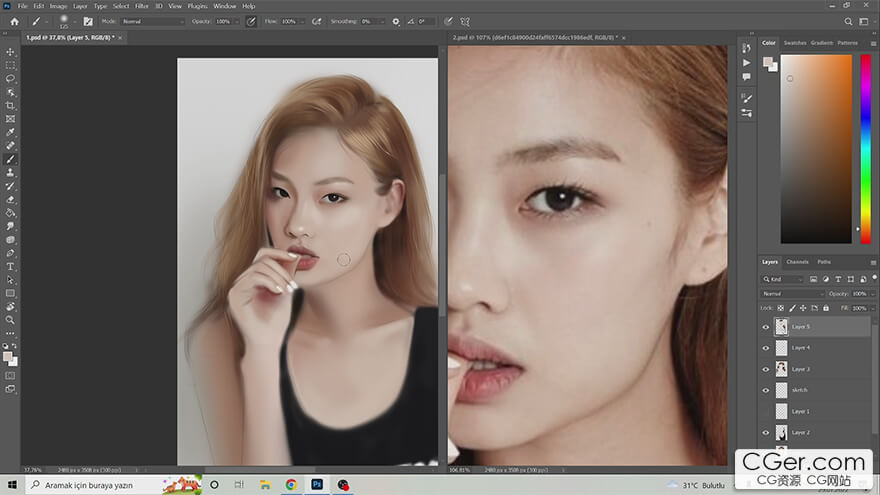Hide Layer 3 visibility eye
Viewport: 880px width, 495px height.
[x=766, y=369]
